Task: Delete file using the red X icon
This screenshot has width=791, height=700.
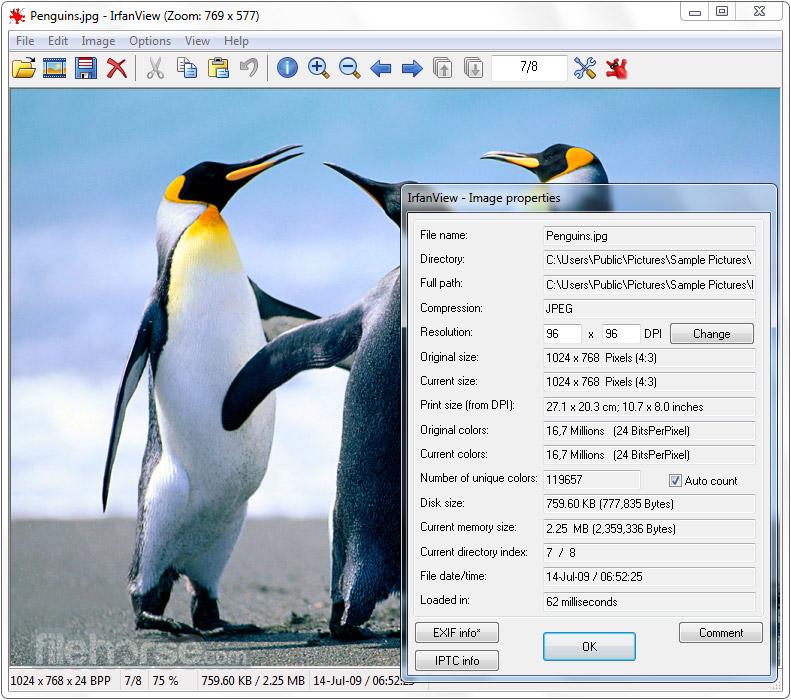Action: click(117, 68)
